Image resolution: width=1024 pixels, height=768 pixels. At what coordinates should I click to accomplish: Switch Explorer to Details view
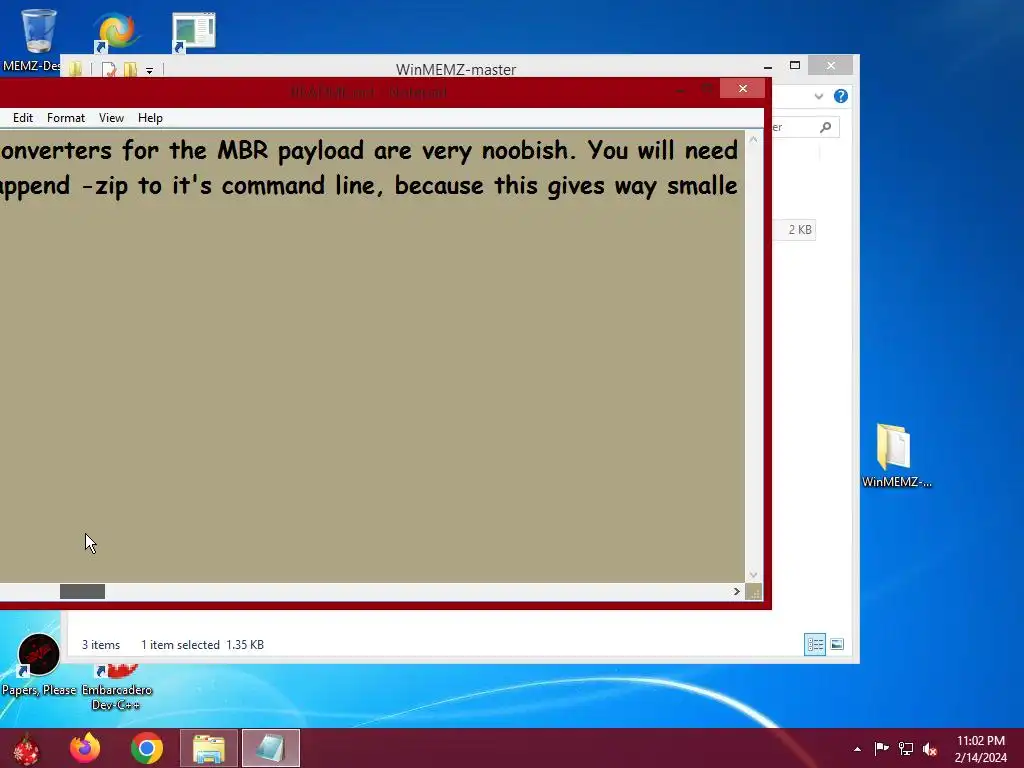tap(815, 645)
